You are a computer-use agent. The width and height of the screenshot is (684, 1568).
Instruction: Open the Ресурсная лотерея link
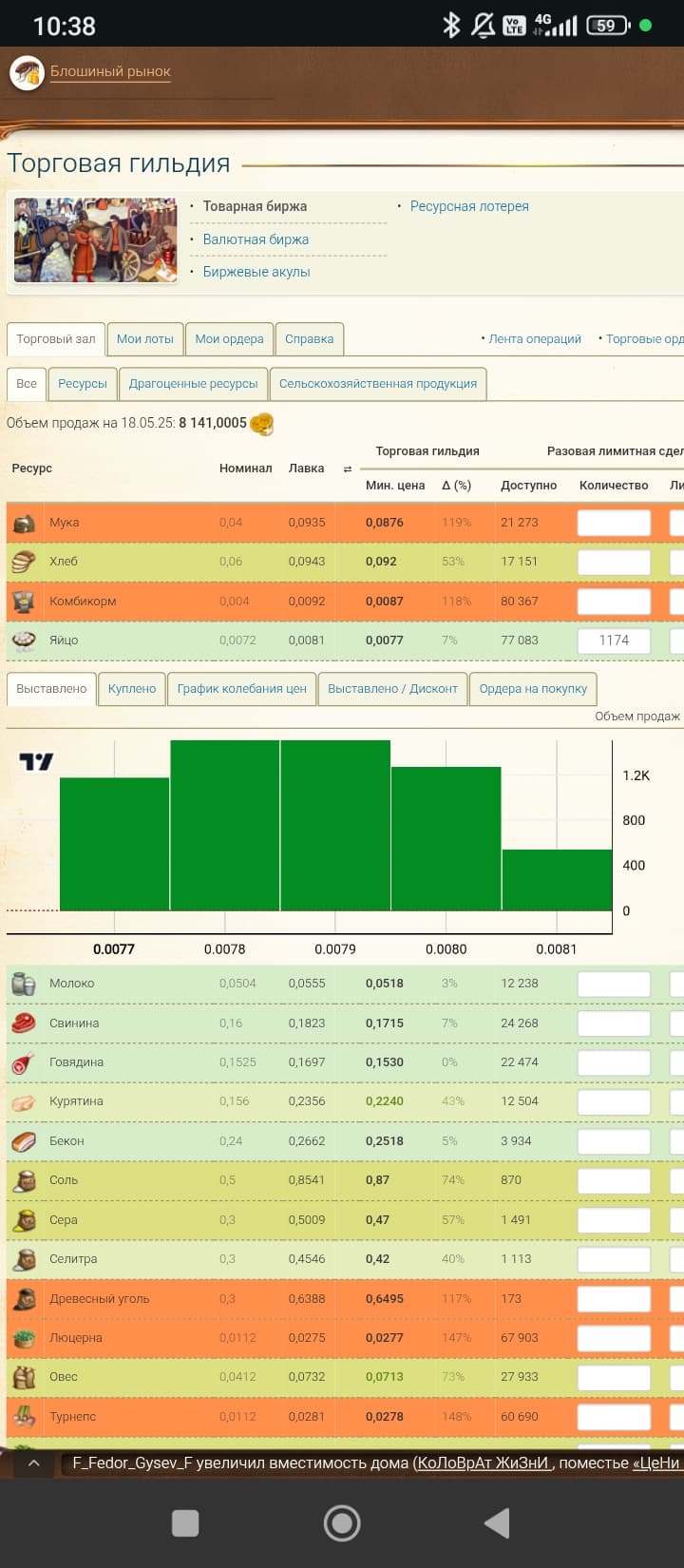click(469, 206)
